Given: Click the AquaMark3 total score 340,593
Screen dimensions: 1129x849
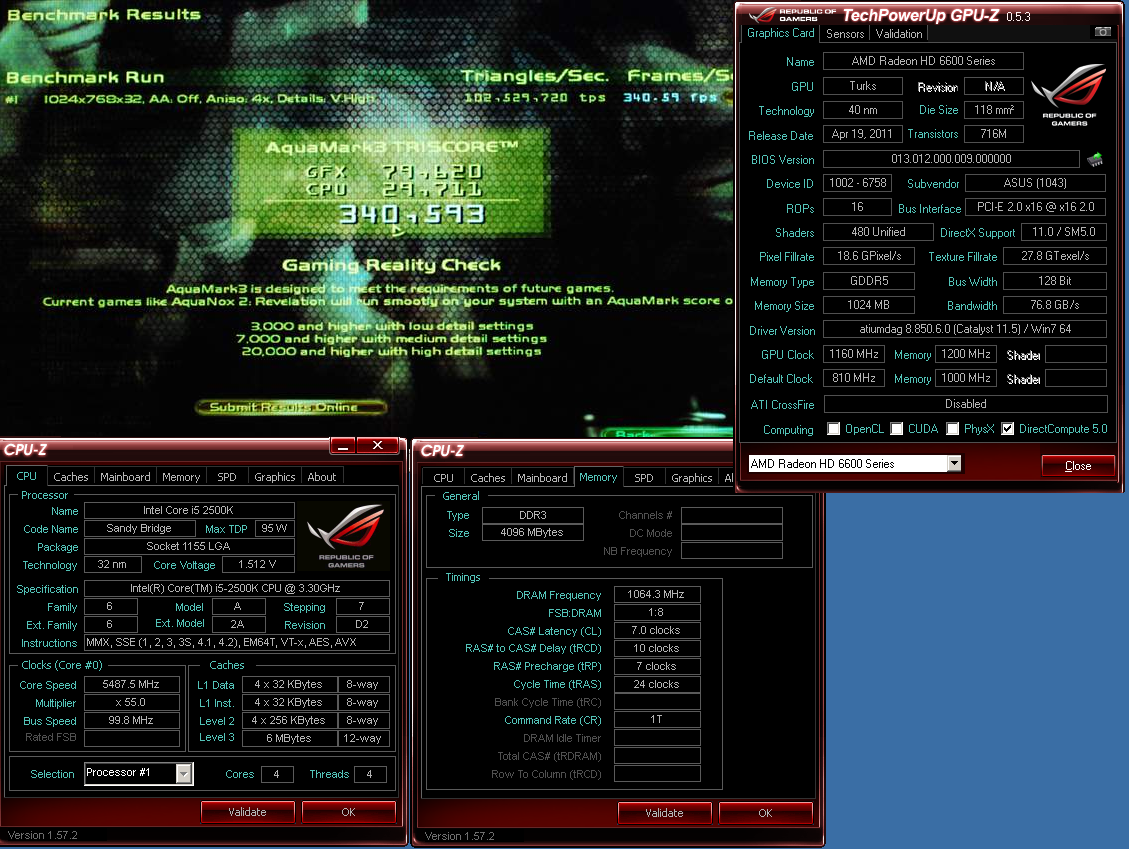Looking at the screenshot, I should tap(413, 215).
